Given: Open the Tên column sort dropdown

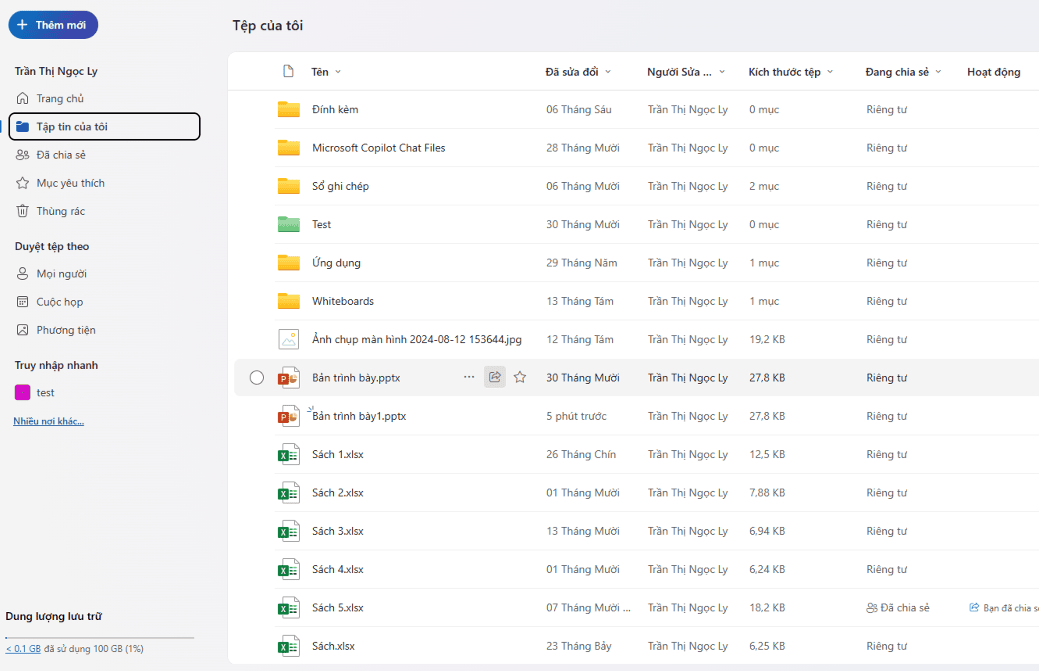Looking at the screenshot, I should [x=338, y=72].
